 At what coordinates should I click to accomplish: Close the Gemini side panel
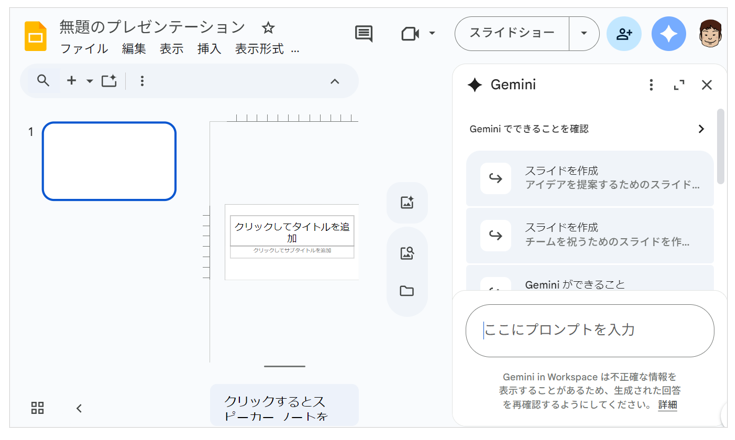(x=706, y=85)
